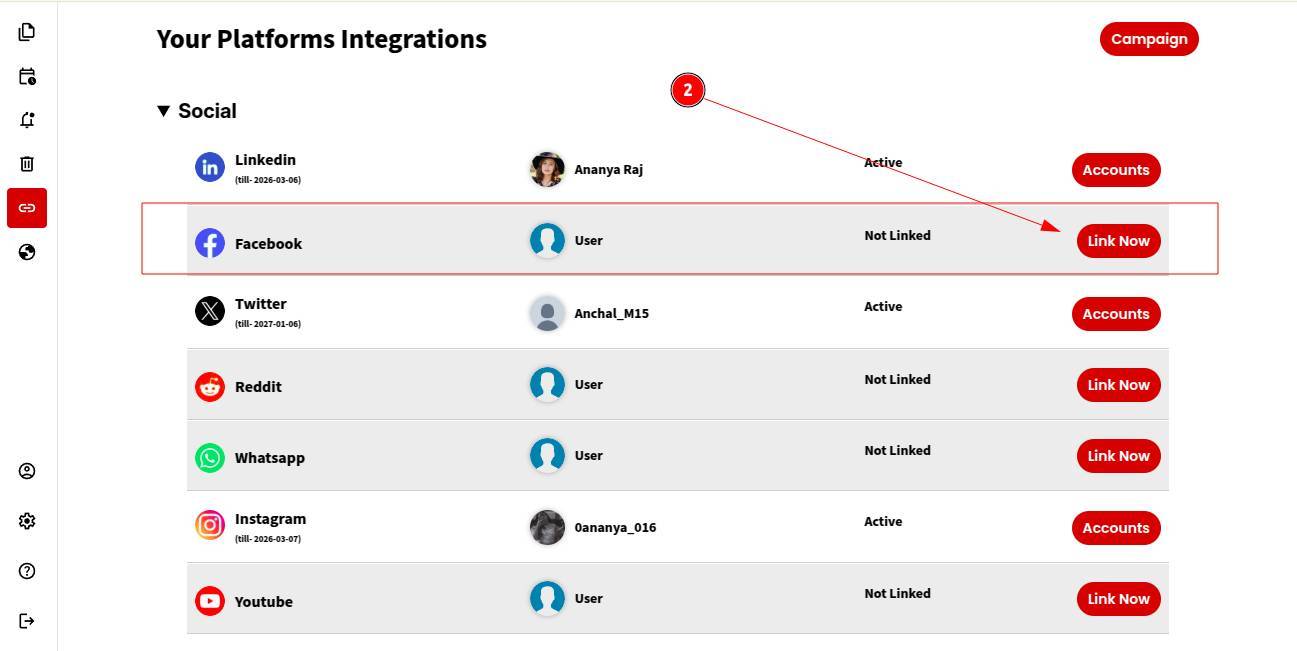
Task: Click the globe icon in sidebar
Action: pos(27,252)
